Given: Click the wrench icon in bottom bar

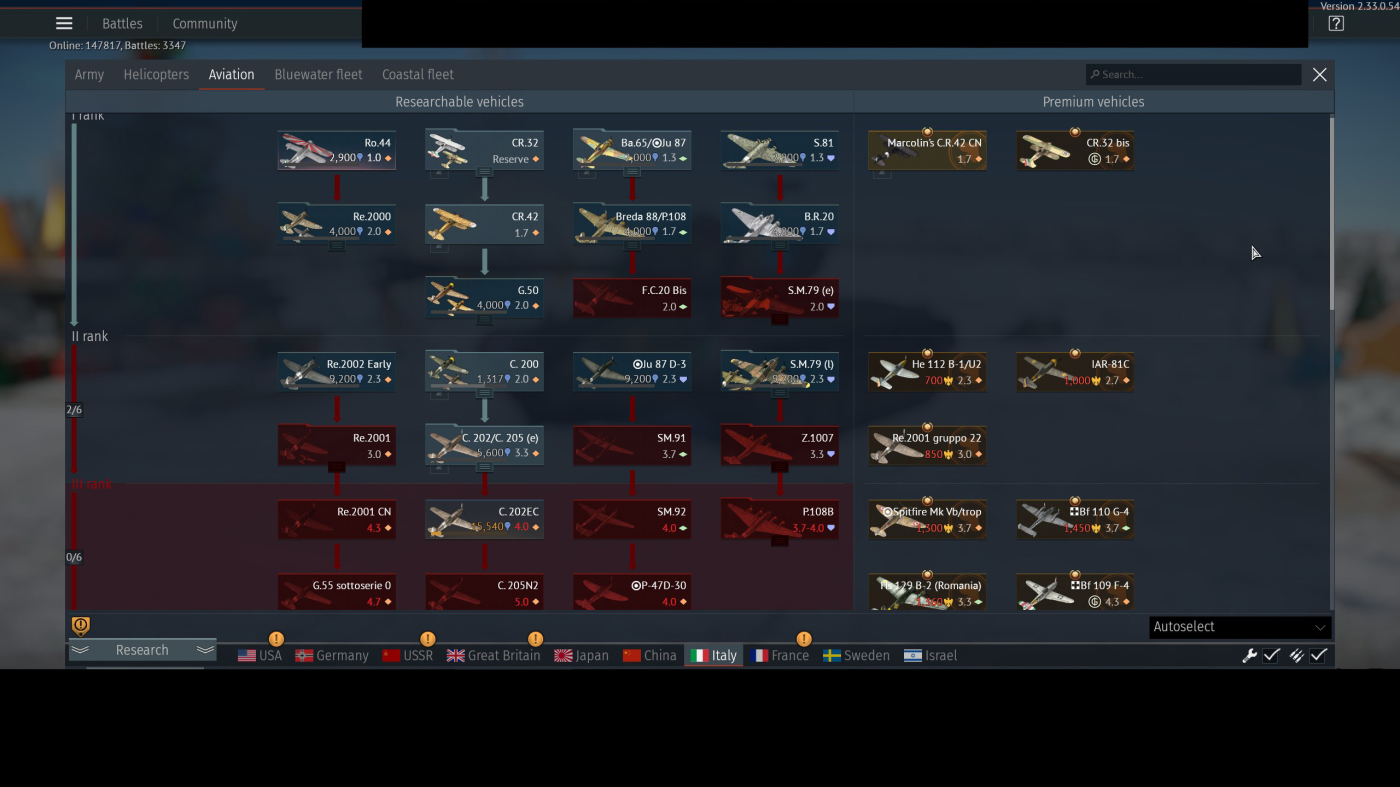Looking at the screenshot, I should tap(1249, 656).
